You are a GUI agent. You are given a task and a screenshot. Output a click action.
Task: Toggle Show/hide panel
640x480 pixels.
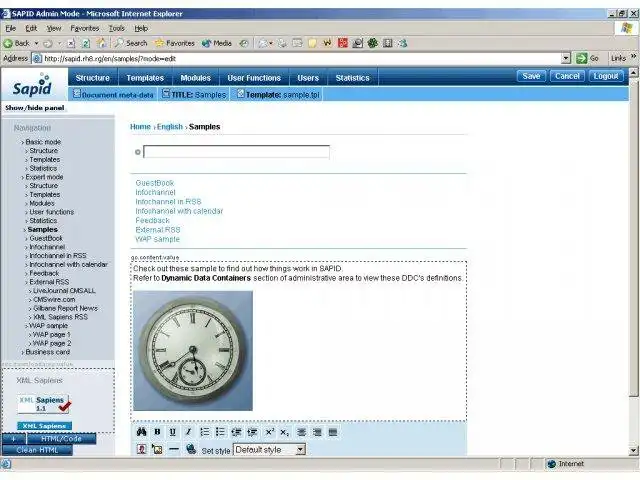click(x=35, y=108)
